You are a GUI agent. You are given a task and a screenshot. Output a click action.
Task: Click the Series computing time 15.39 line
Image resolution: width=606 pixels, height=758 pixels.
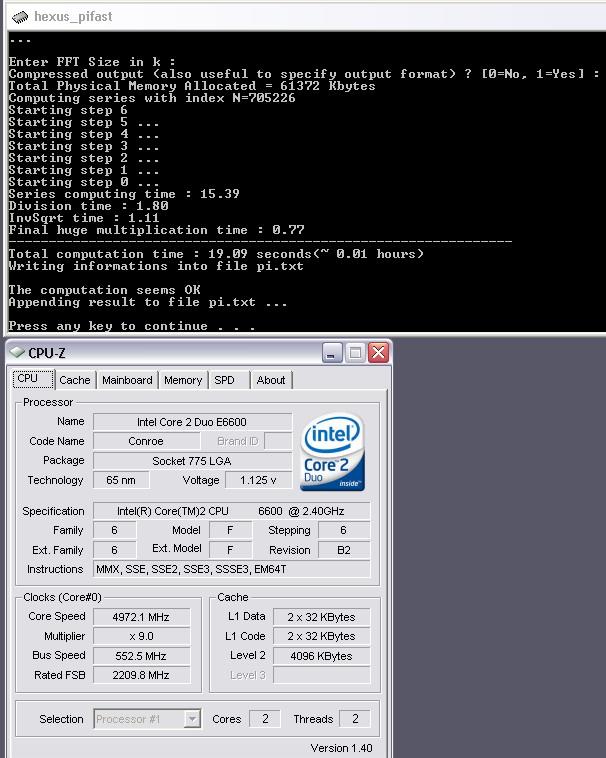124,194
